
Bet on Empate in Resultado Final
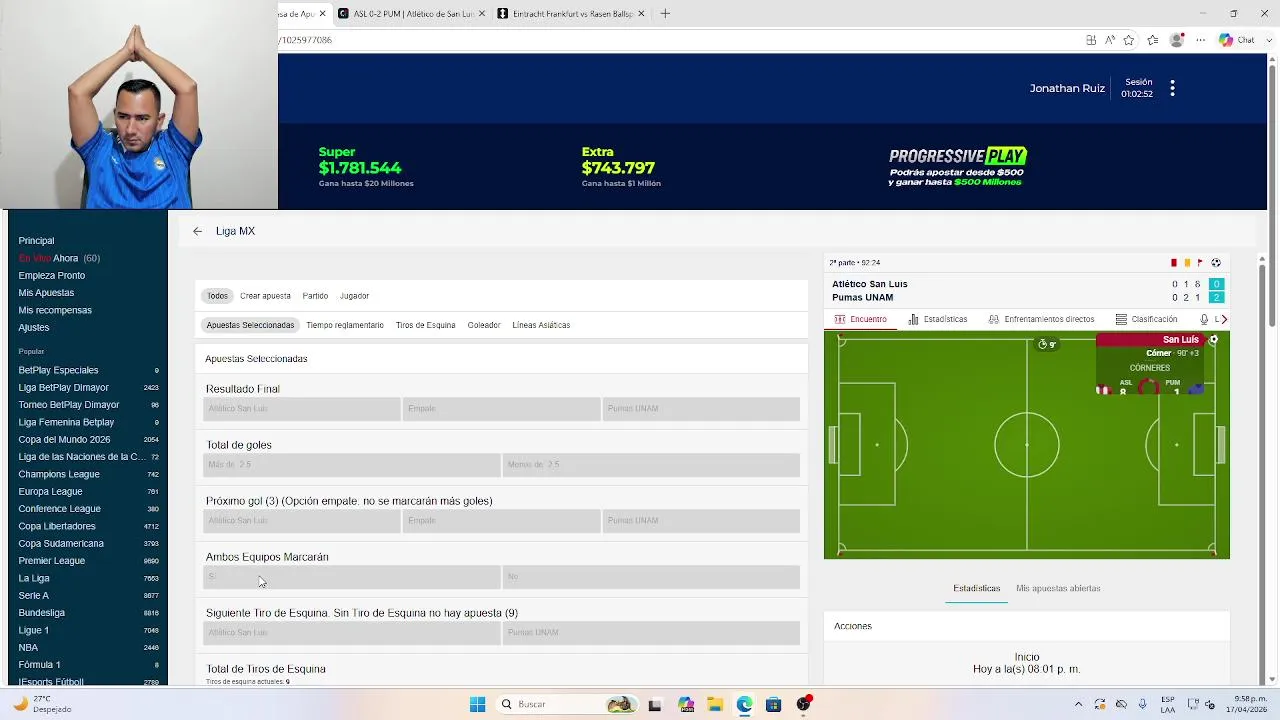(x=501, y=409)
